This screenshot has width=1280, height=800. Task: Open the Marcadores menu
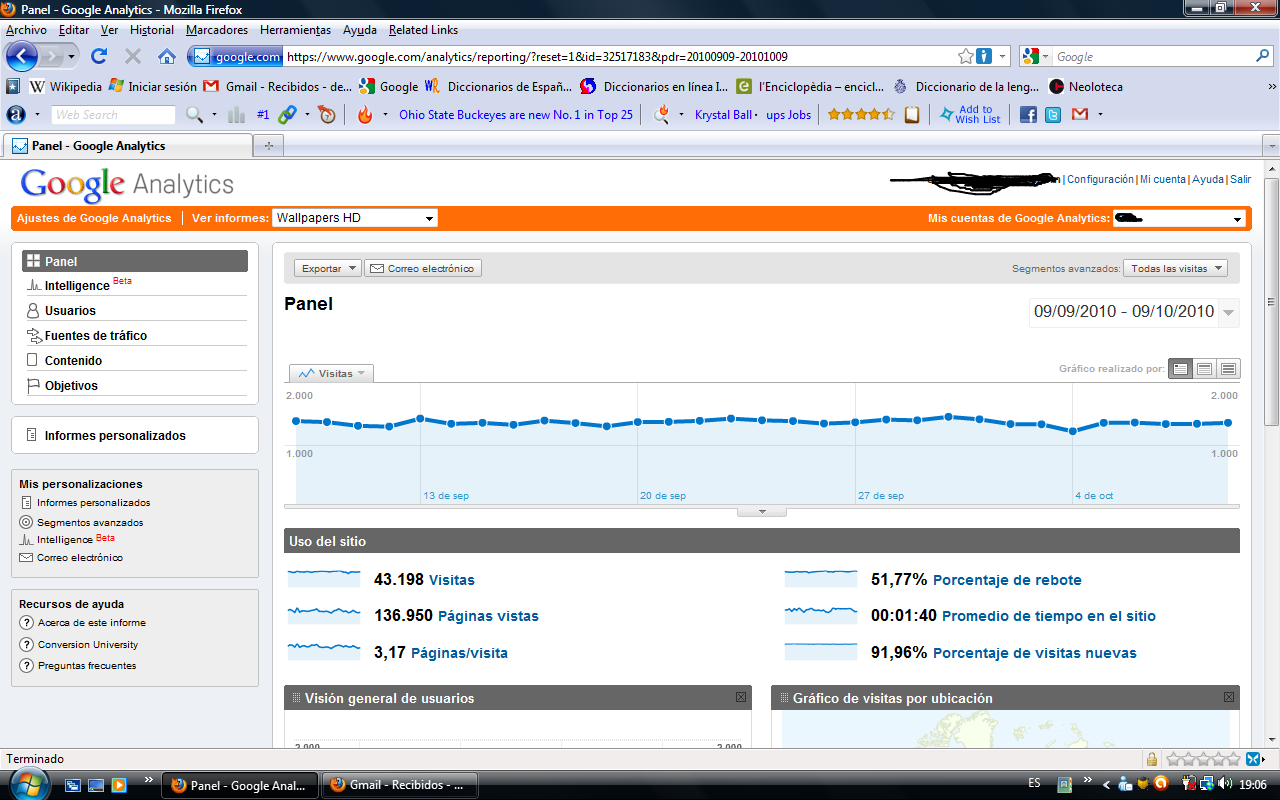(217, 30)
